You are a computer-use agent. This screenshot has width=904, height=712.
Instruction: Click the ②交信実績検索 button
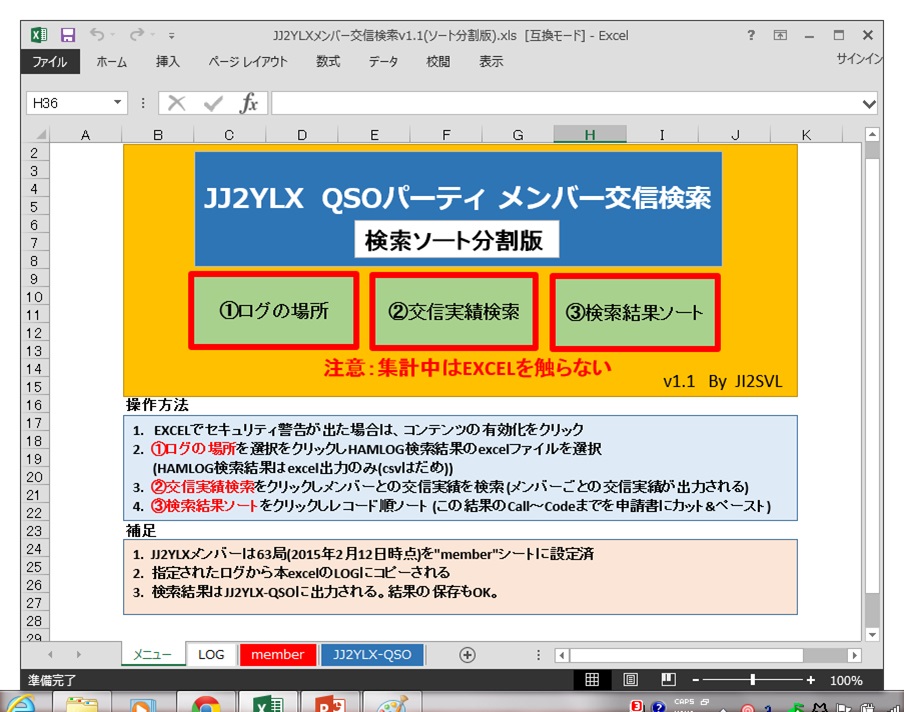pyautogui.click(x=453, y=312)
